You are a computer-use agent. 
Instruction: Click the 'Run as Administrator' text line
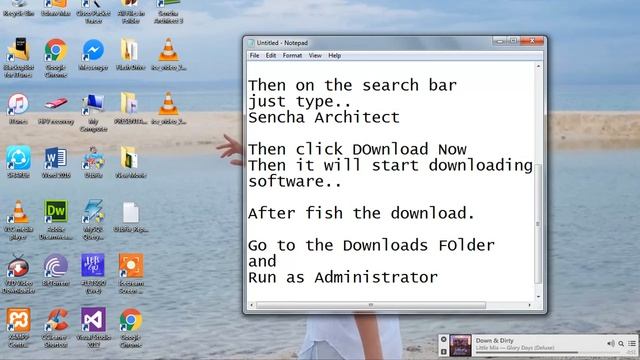[343, 278]
